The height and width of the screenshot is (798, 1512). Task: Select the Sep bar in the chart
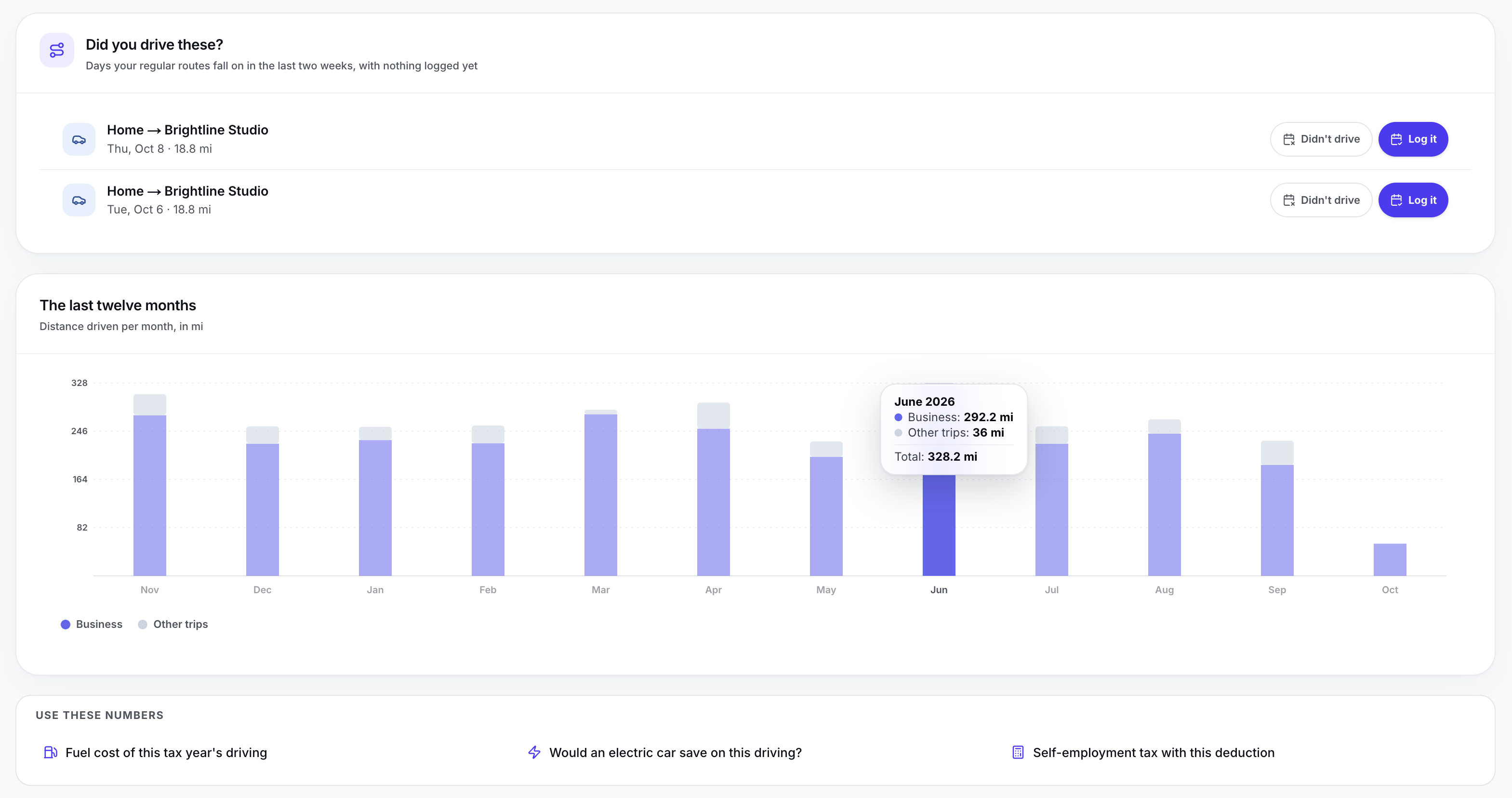[1277, 508]
